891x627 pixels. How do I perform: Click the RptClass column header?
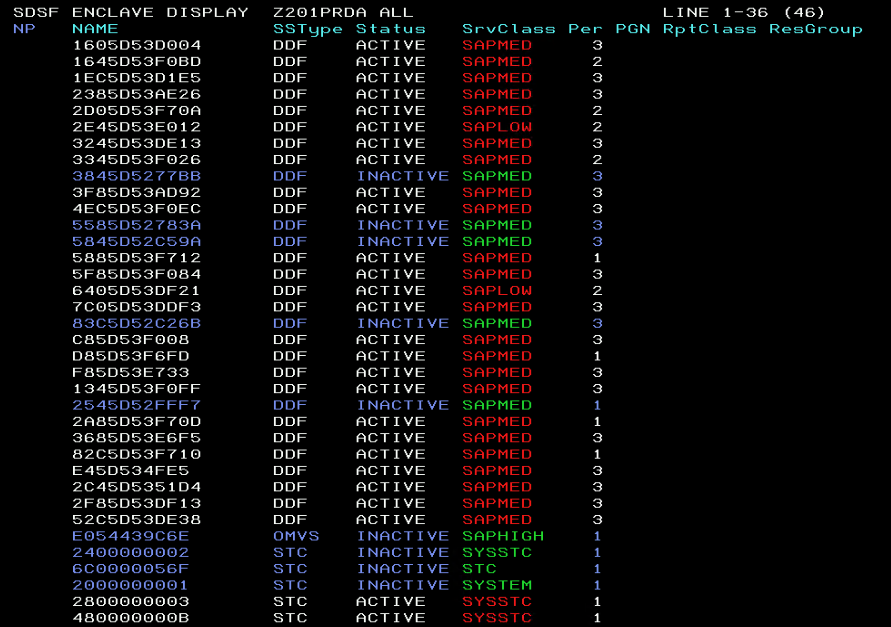coord(710,29)
